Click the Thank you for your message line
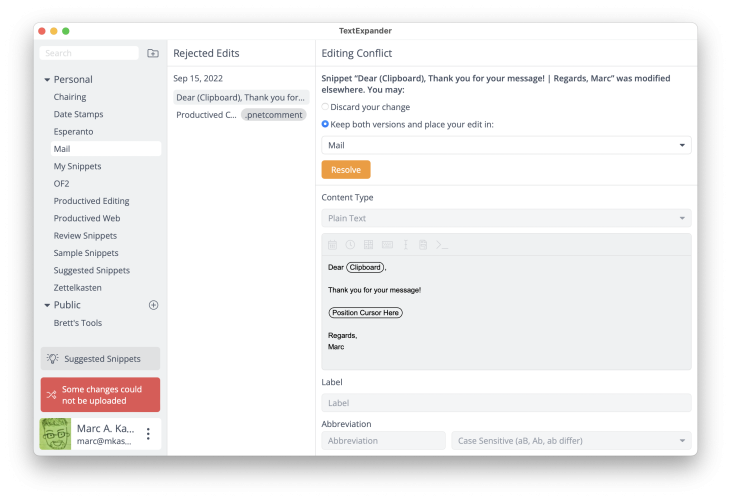Image resolution: width=731 pixels, height=500 pixels. click(374, 290)
